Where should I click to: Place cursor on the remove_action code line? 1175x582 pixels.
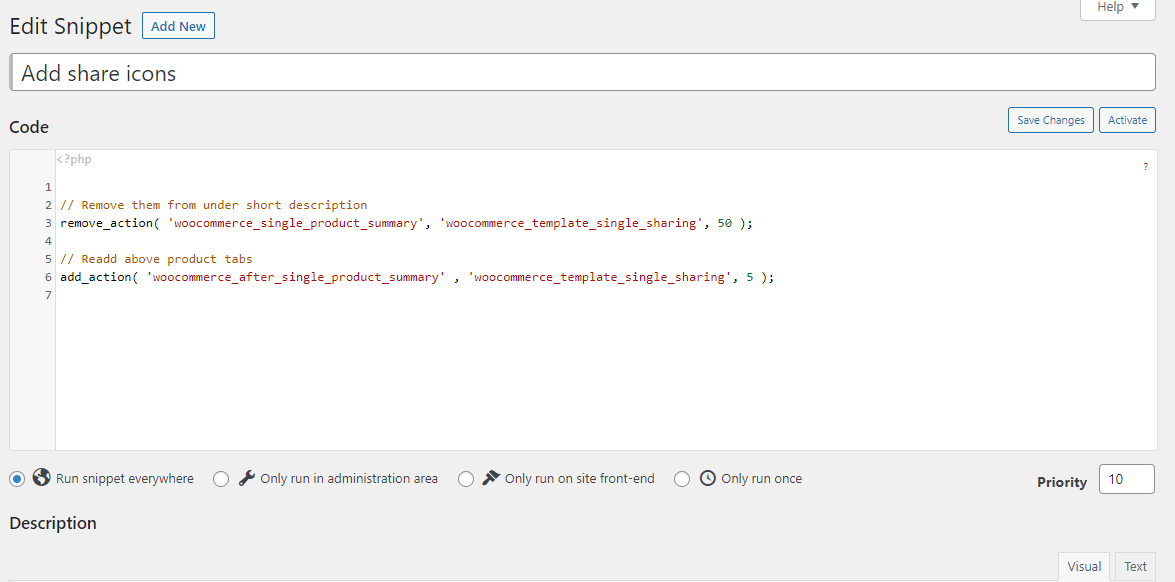click(x=405, y=223)
